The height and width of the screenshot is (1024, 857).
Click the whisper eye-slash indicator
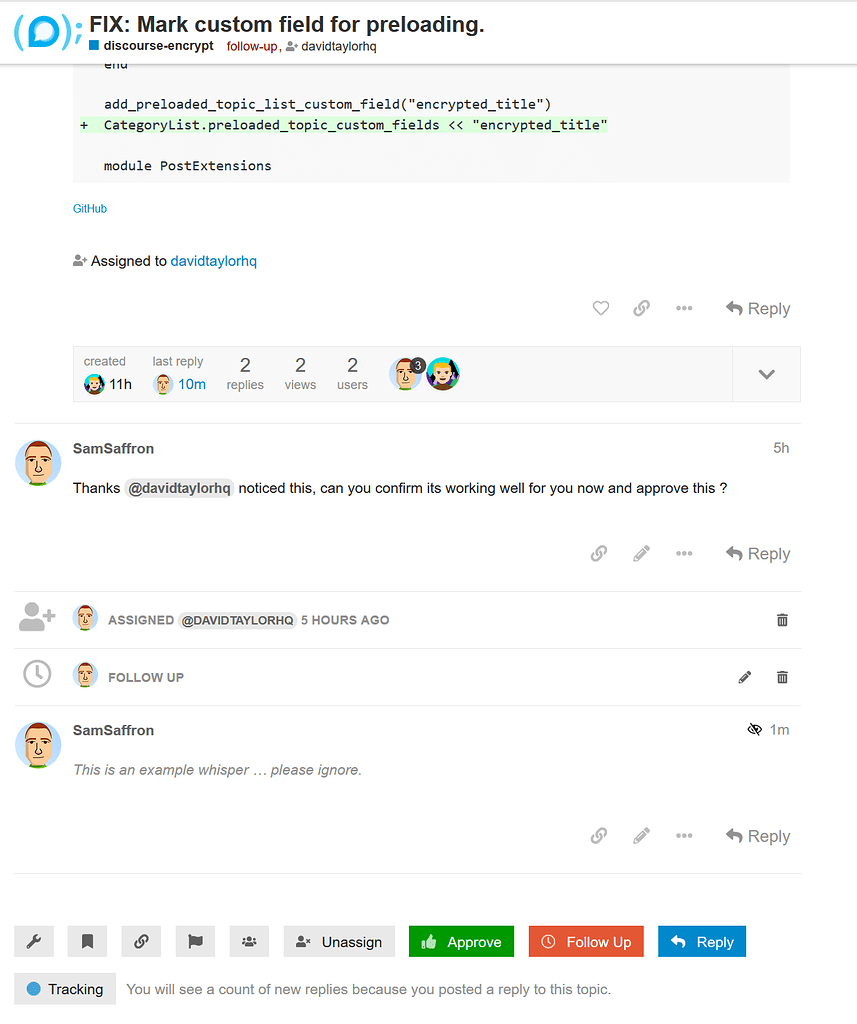755,730
